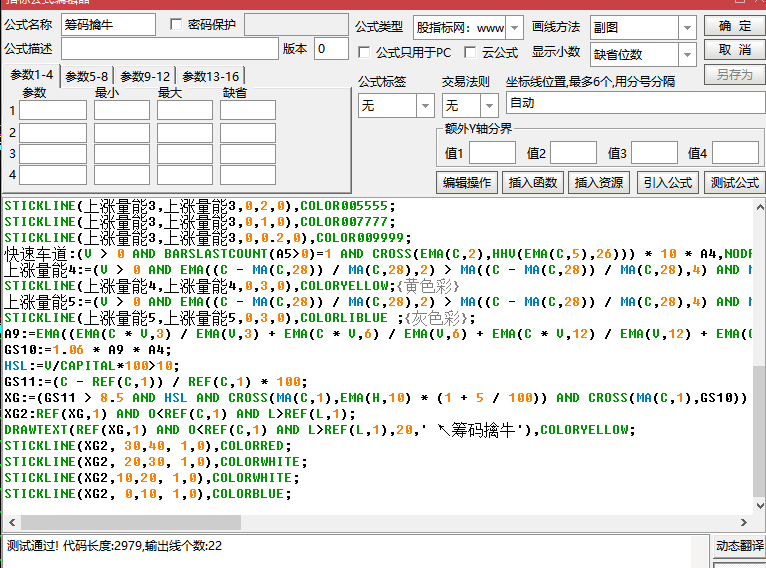Click the 编辑操作 button
Viewport: 766px width, 568px height.
(467, 183)
